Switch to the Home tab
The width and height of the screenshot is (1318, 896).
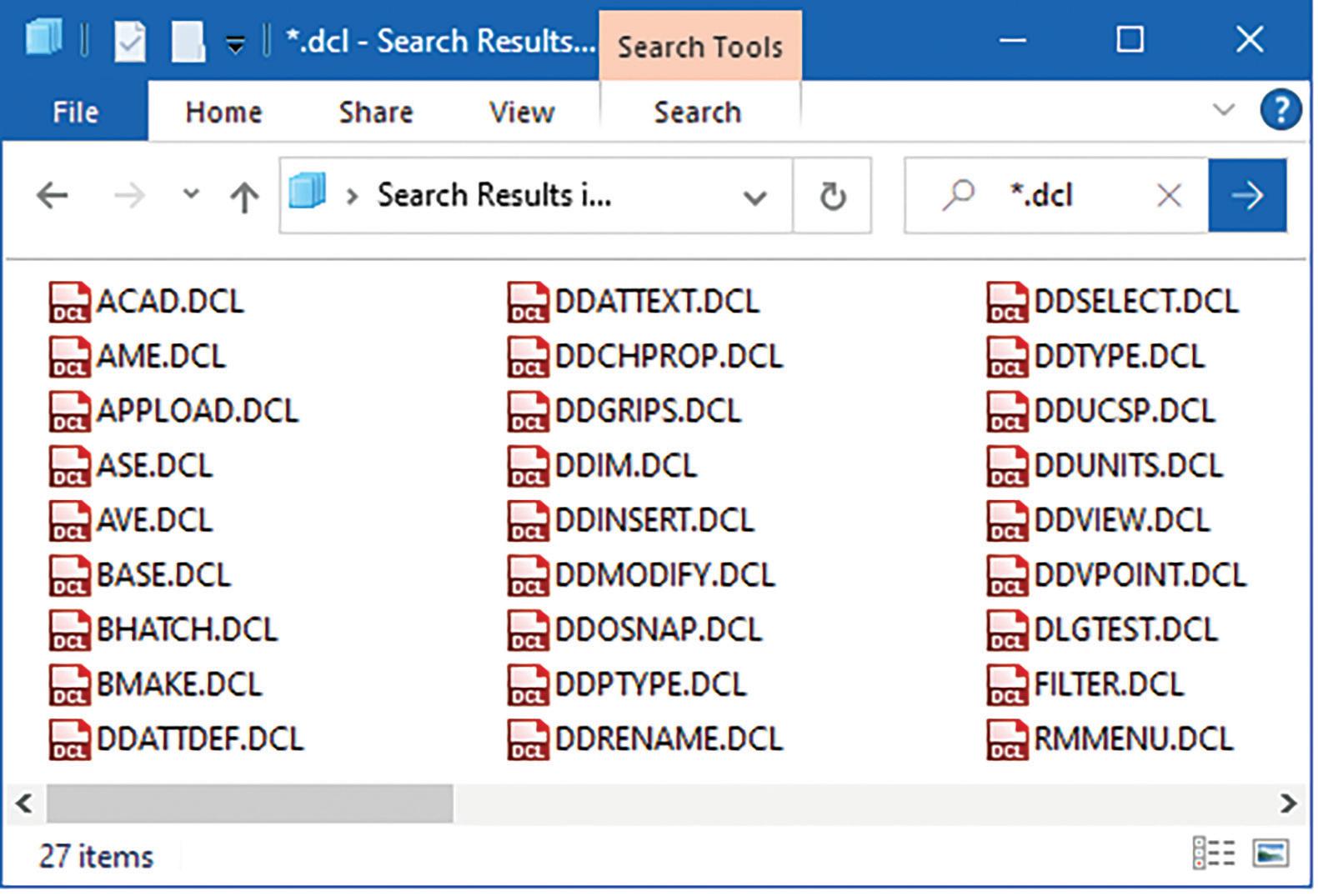[223, 112]
